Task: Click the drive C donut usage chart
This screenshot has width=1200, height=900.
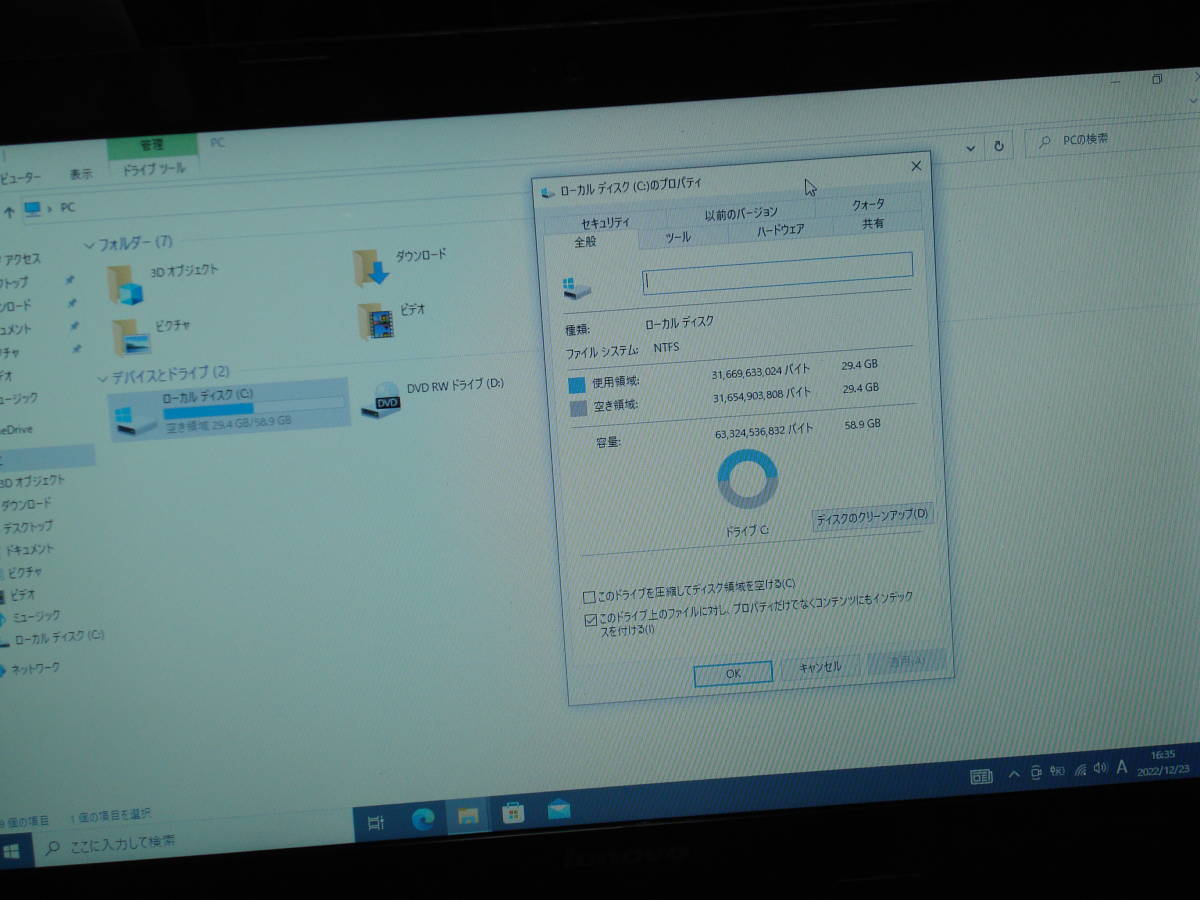Action: point(748,479)
